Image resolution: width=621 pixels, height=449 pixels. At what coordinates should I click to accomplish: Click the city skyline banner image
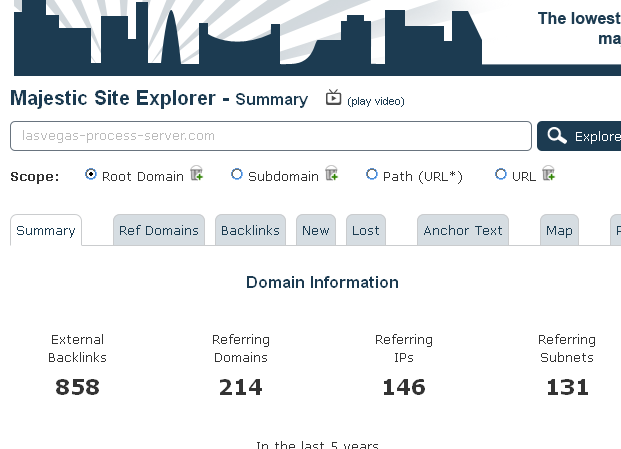(x=317, y=38)
